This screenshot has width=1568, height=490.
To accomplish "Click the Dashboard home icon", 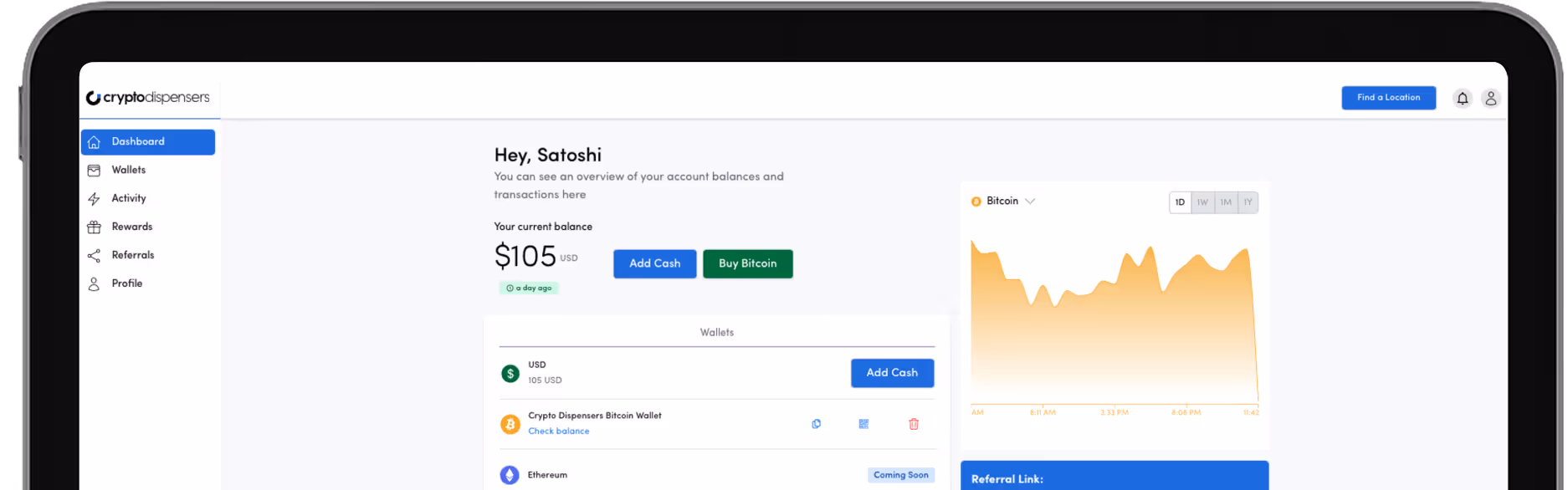I will click(94, 142).
